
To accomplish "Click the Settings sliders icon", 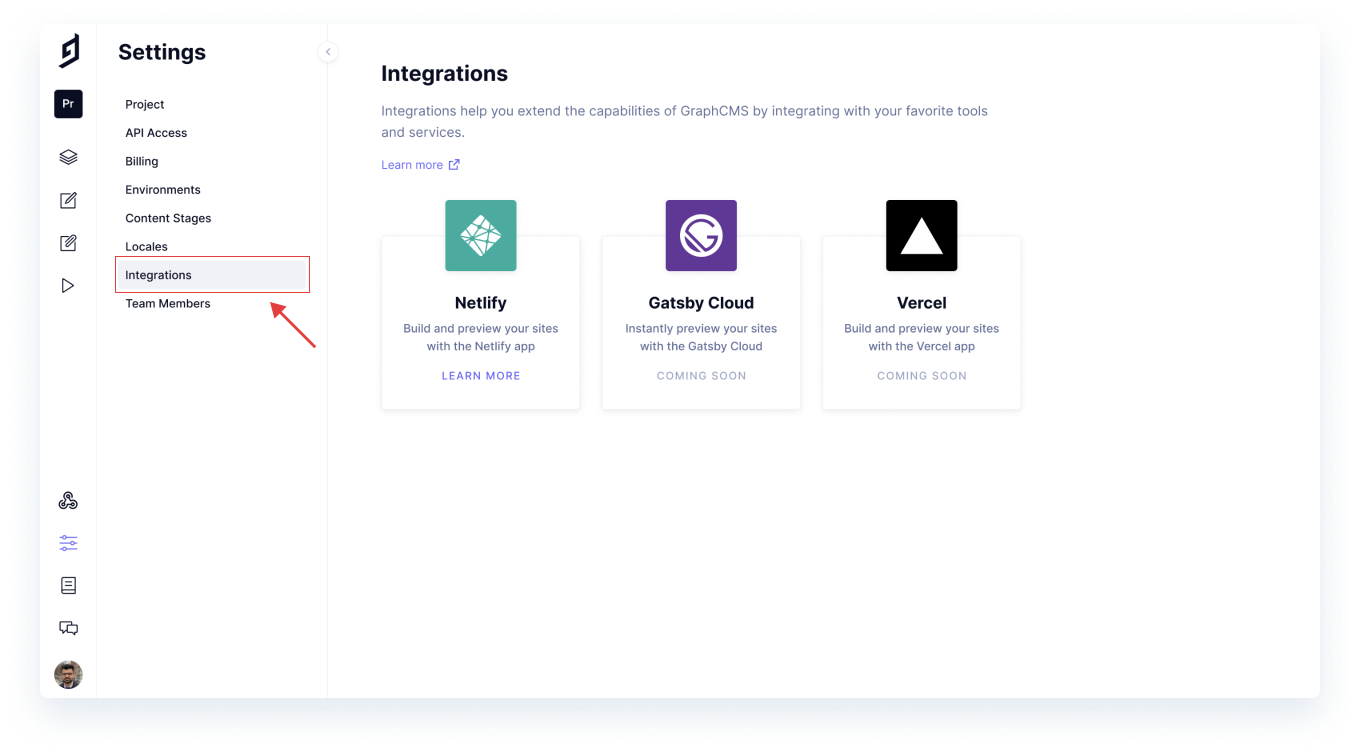I will pyautogui.click(x=68, y=543).
